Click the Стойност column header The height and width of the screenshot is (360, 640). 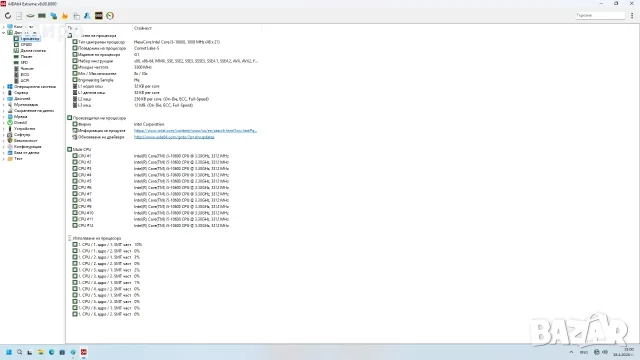point(143,28)
